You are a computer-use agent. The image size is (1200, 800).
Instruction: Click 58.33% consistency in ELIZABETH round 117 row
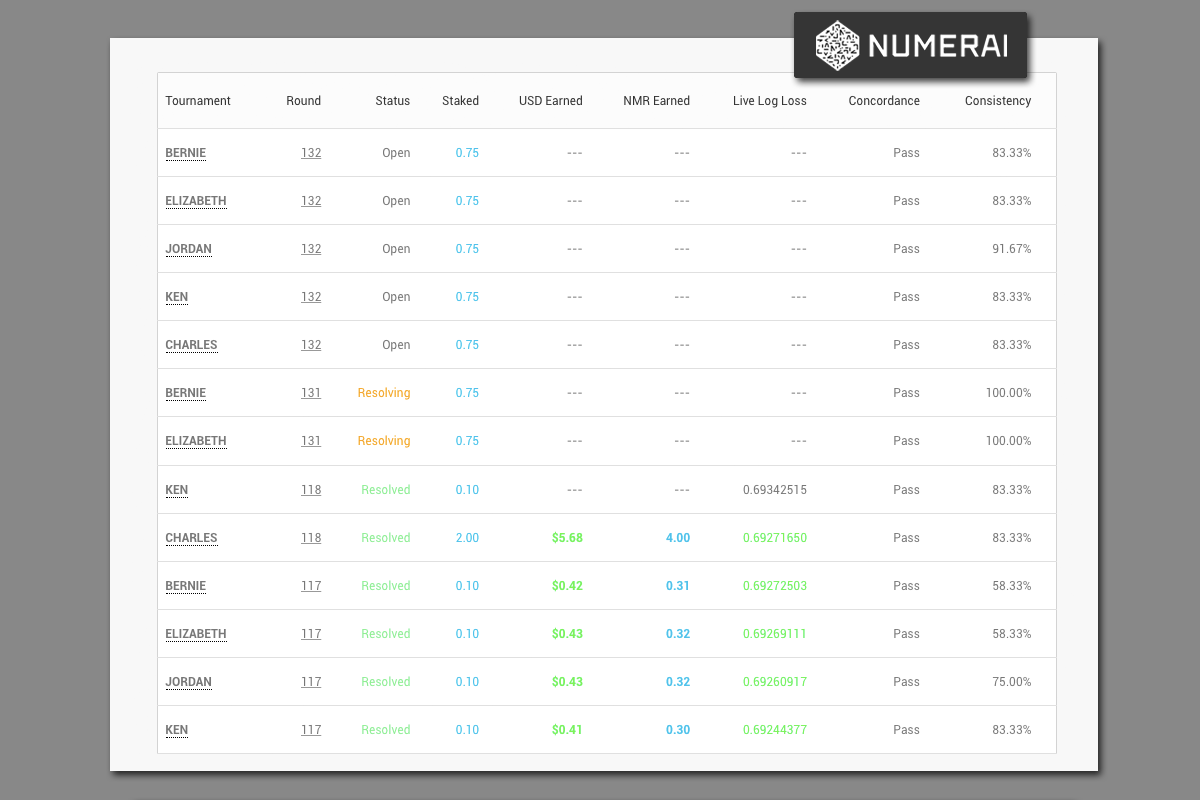point(1012,634)
